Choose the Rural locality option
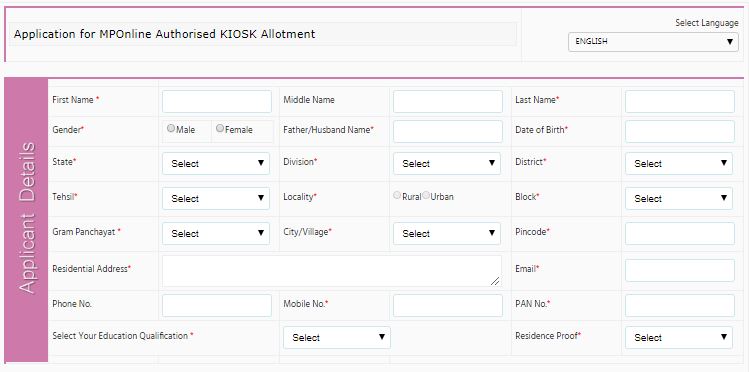The height and width of the screenshot is (372, 749). click(x=397, y=195)
